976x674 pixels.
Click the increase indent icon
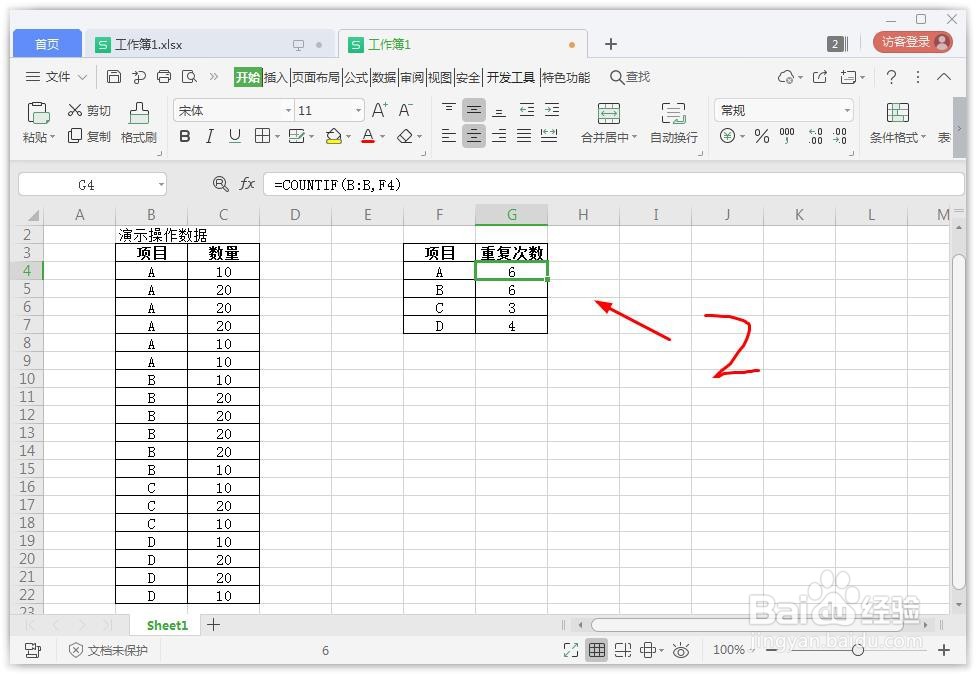pos(551,110)
